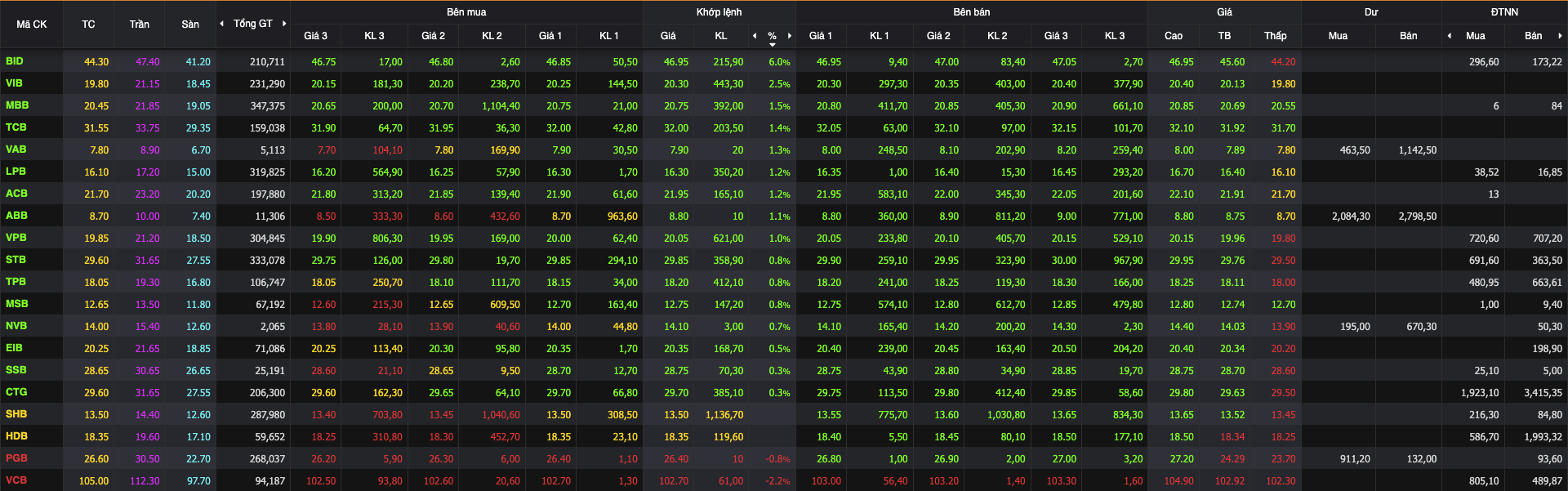The width and height of the screenshot is (1568, 491).
Task: Sort by the TC reference price header
Action: pos(88,25)
